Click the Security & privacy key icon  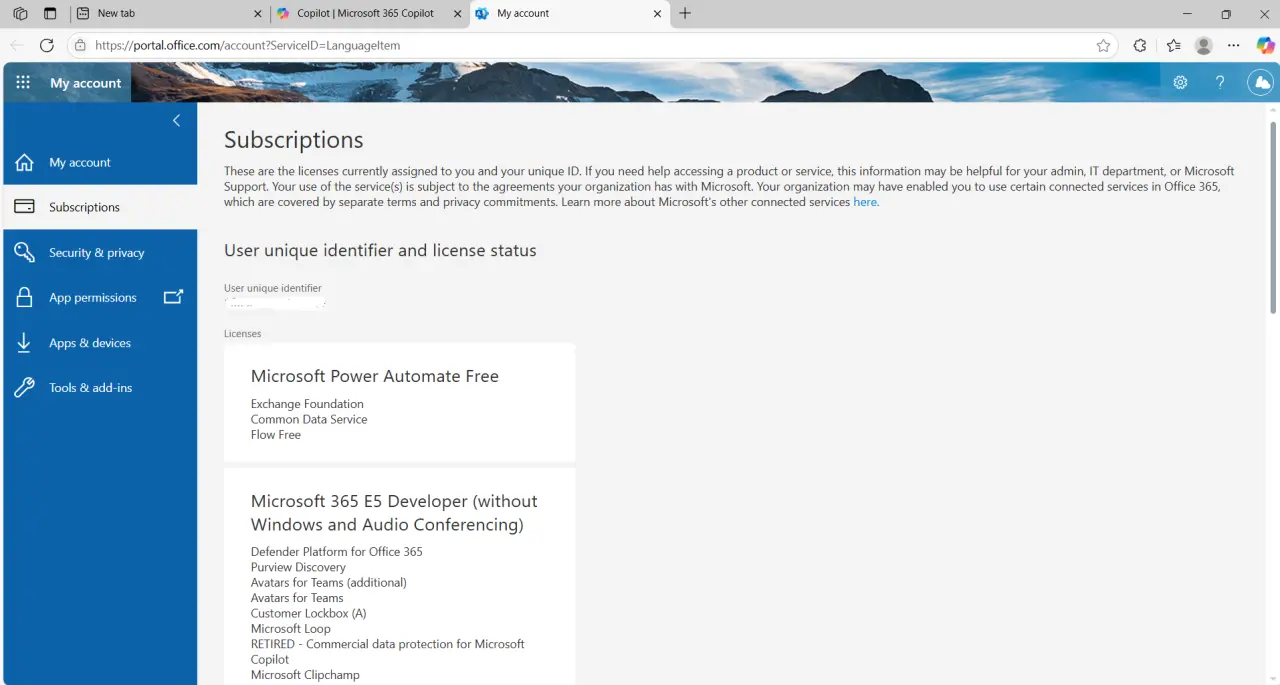click(25, 253)
